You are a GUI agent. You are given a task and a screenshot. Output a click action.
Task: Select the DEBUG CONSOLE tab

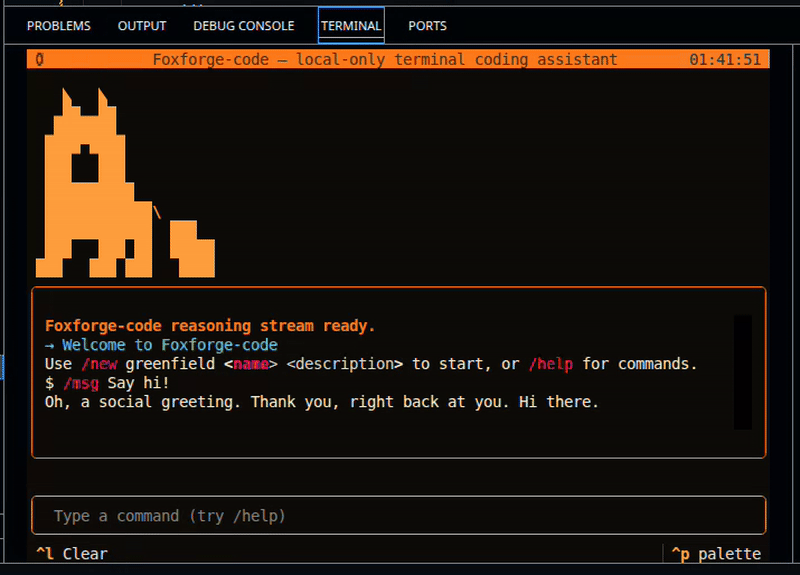243,26
